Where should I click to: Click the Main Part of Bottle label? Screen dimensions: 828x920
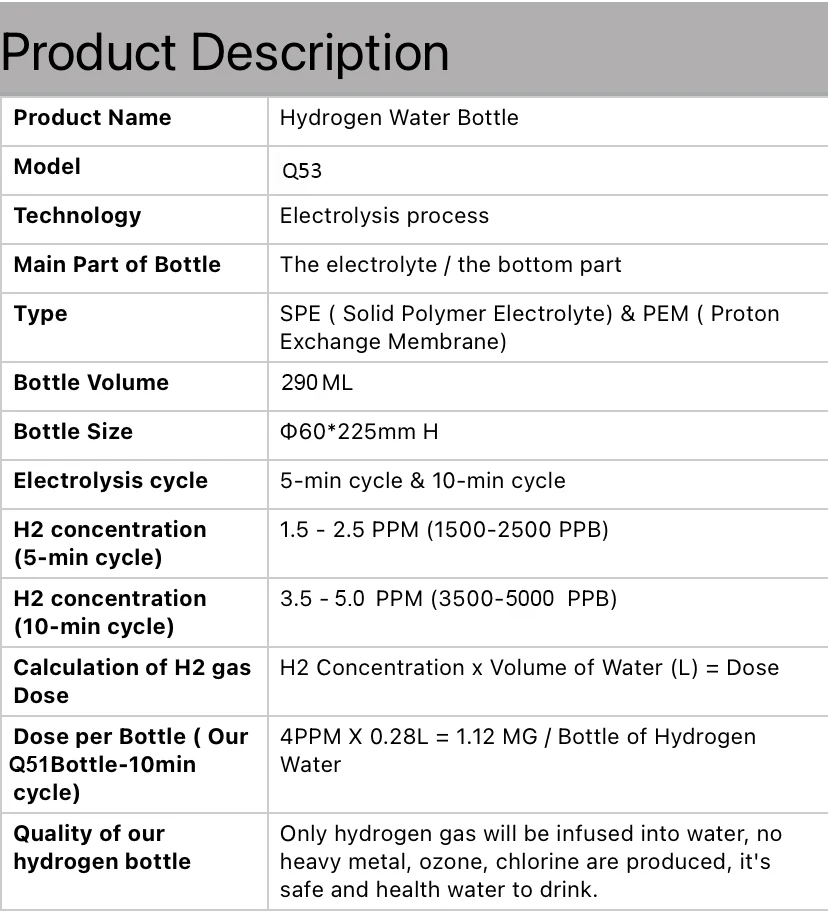tap(117, 265)
